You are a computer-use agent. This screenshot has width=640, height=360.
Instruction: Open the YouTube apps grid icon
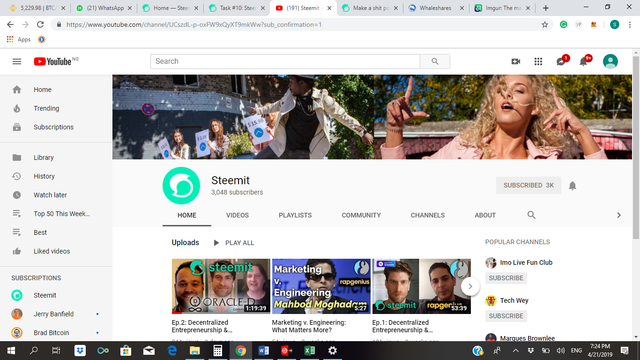(538, 62)
